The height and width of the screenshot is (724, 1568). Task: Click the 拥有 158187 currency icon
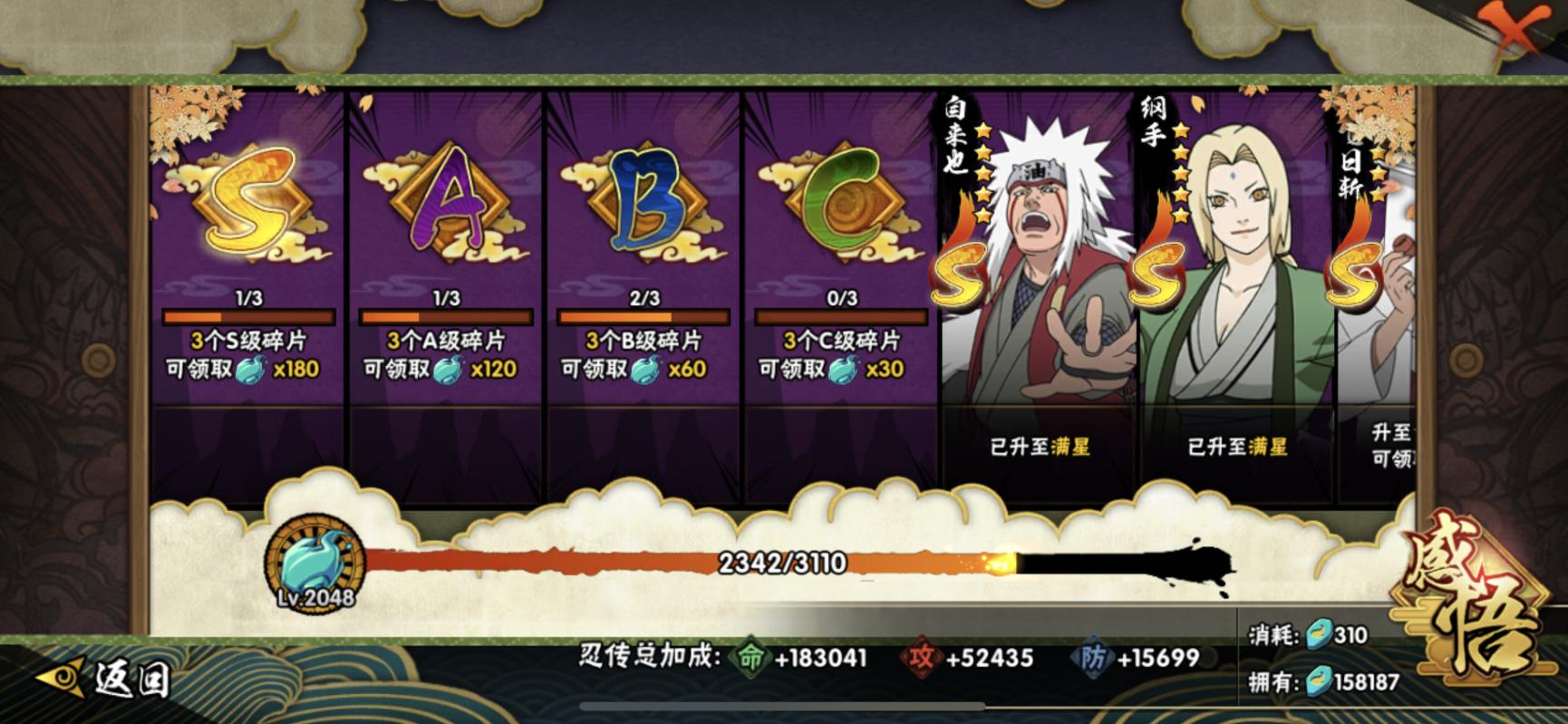point(1318,682)
